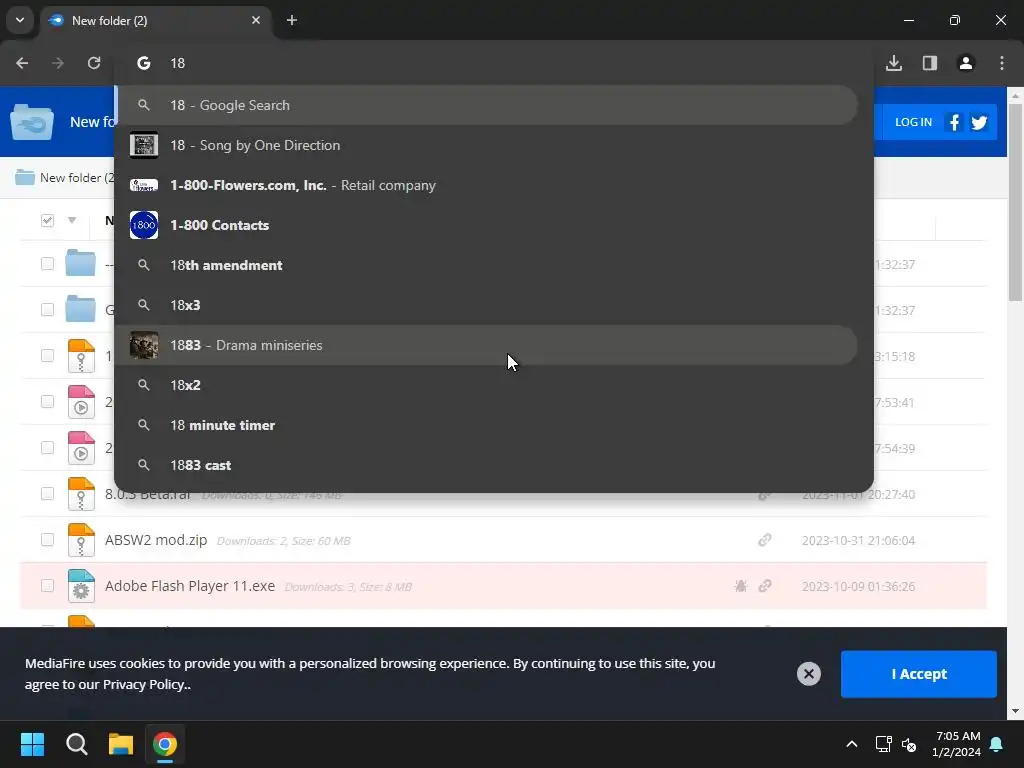Open File Explorer from taskbar

click(x=121, y=744)
